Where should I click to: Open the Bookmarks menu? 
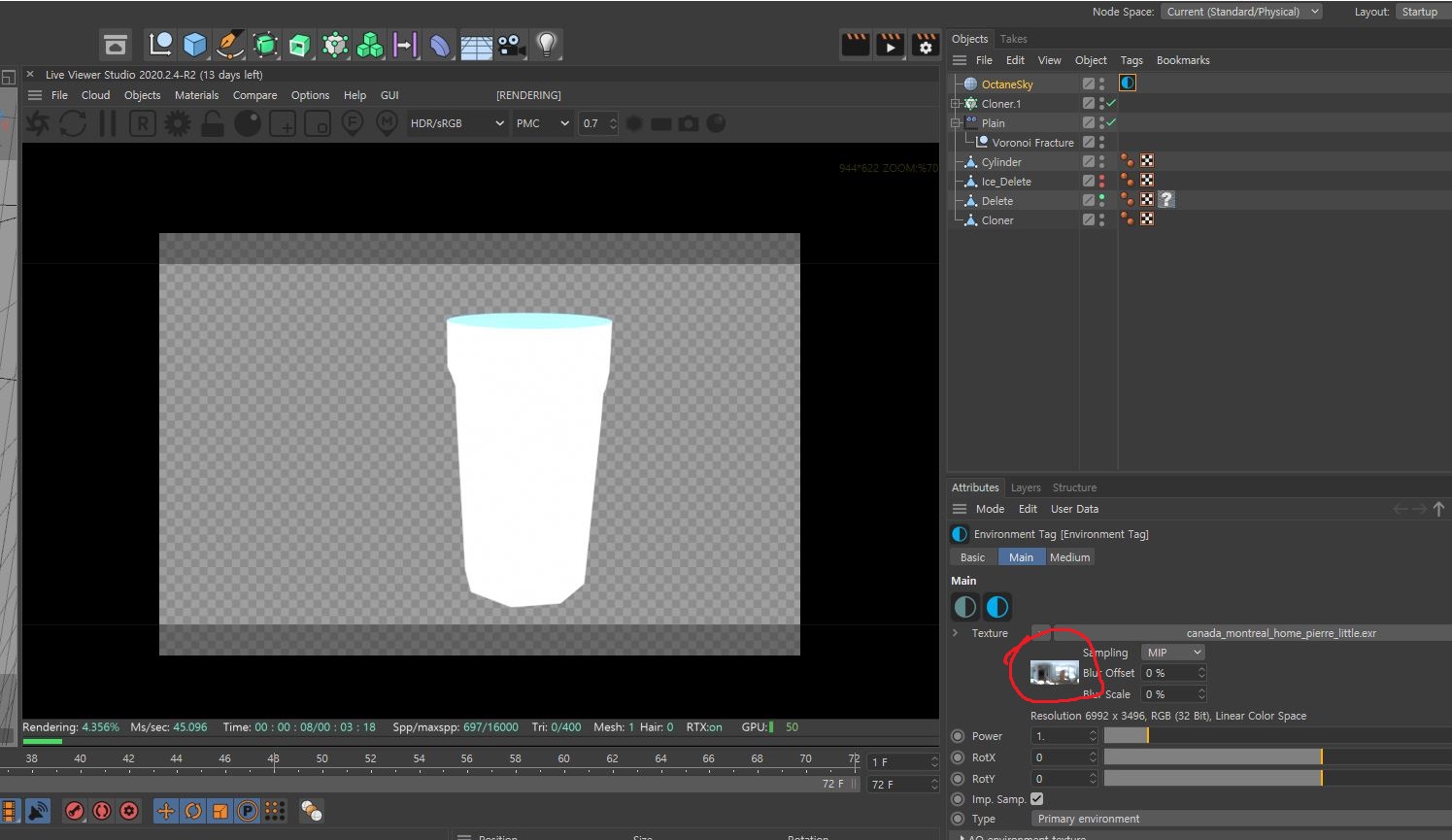click(1183, 60)
